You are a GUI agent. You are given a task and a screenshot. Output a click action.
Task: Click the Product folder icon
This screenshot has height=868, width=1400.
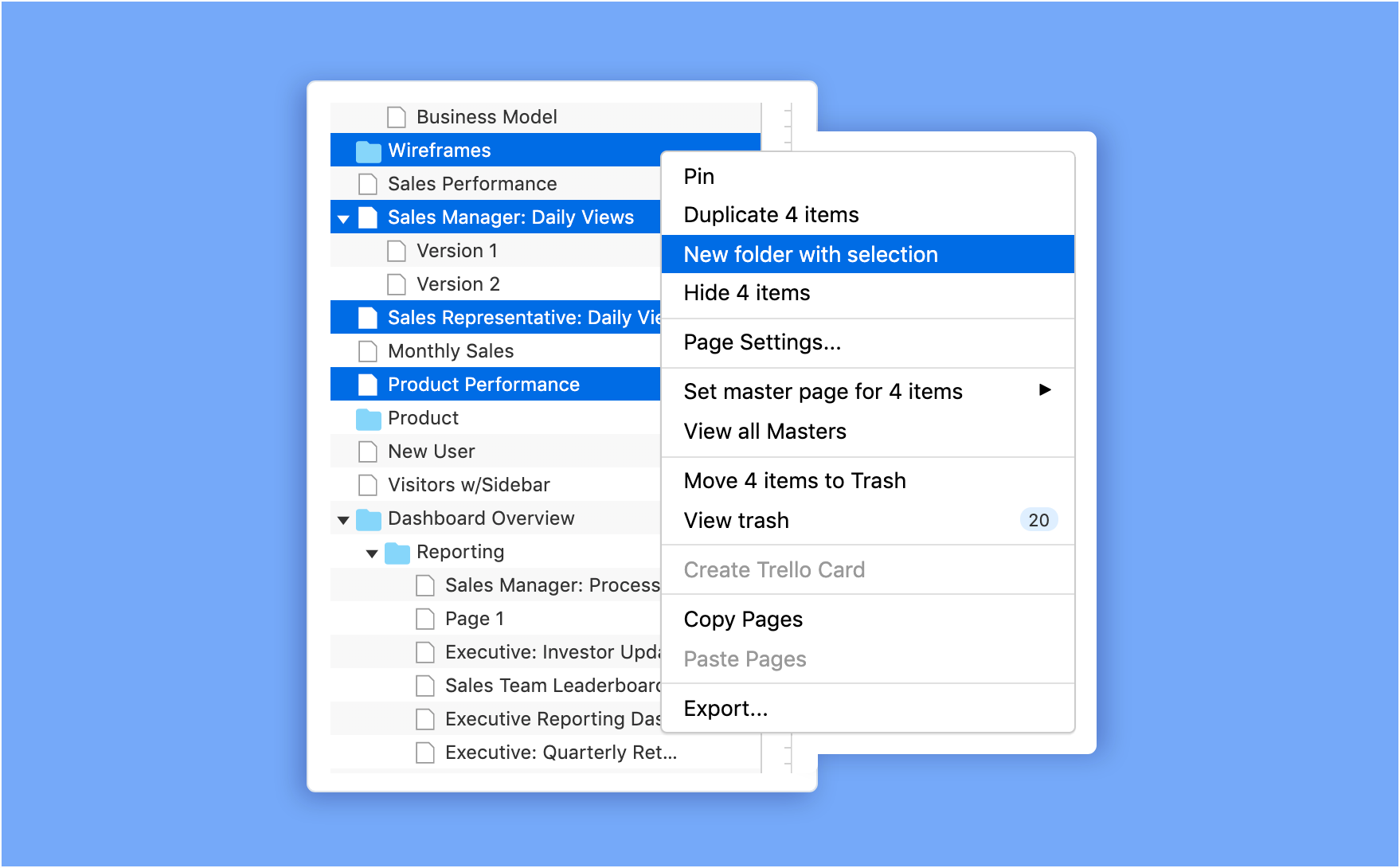tap(368, 418)
